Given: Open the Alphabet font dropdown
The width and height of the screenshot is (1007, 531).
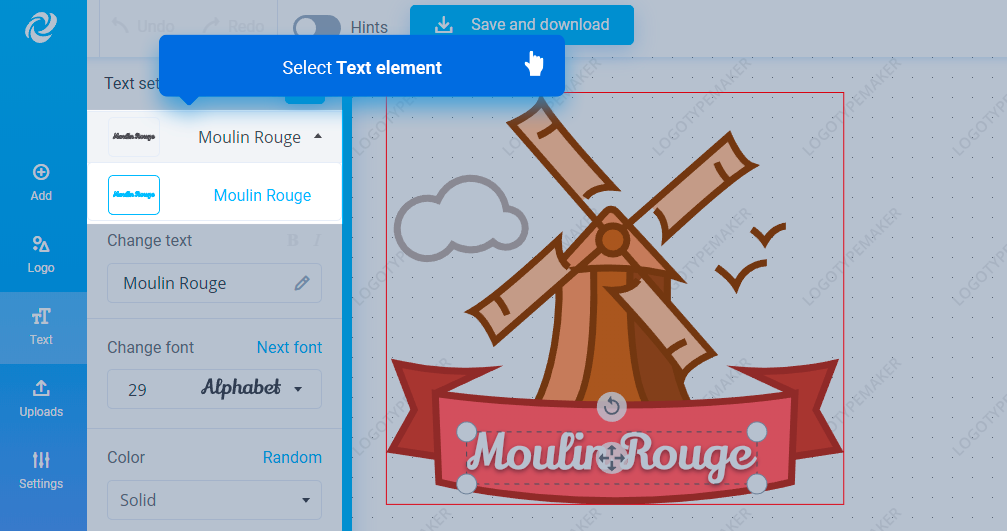Looking at the screenshot, I should click(x=251, y=388).
